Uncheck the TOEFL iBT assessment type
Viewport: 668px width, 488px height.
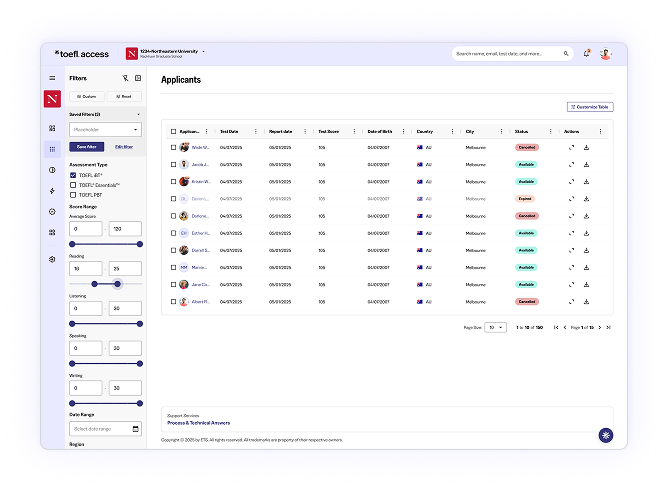click(x=73, y=175)
